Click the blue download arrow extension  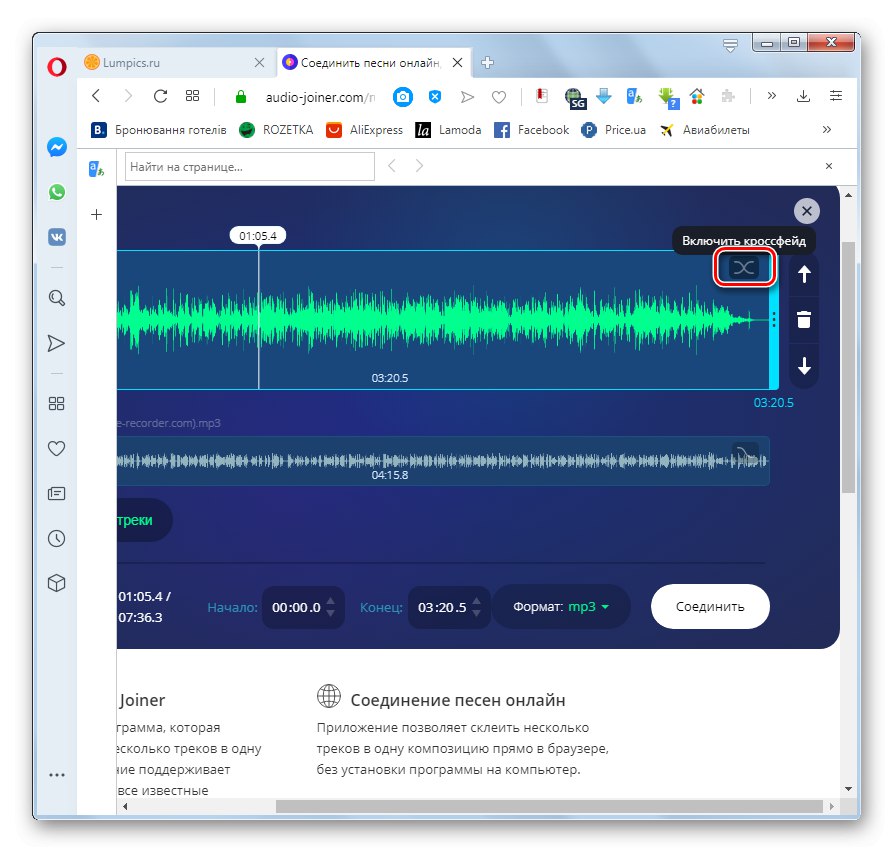[x=604, y=96]
